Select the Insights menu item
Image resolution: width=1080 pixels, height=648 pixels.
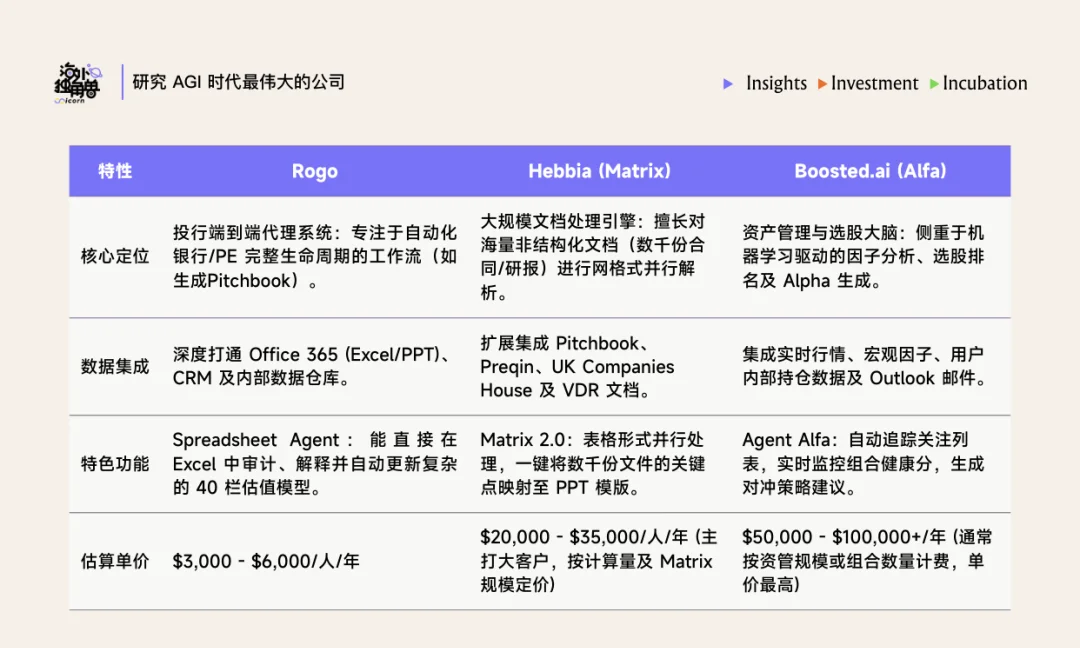click(x=775, y=84)
